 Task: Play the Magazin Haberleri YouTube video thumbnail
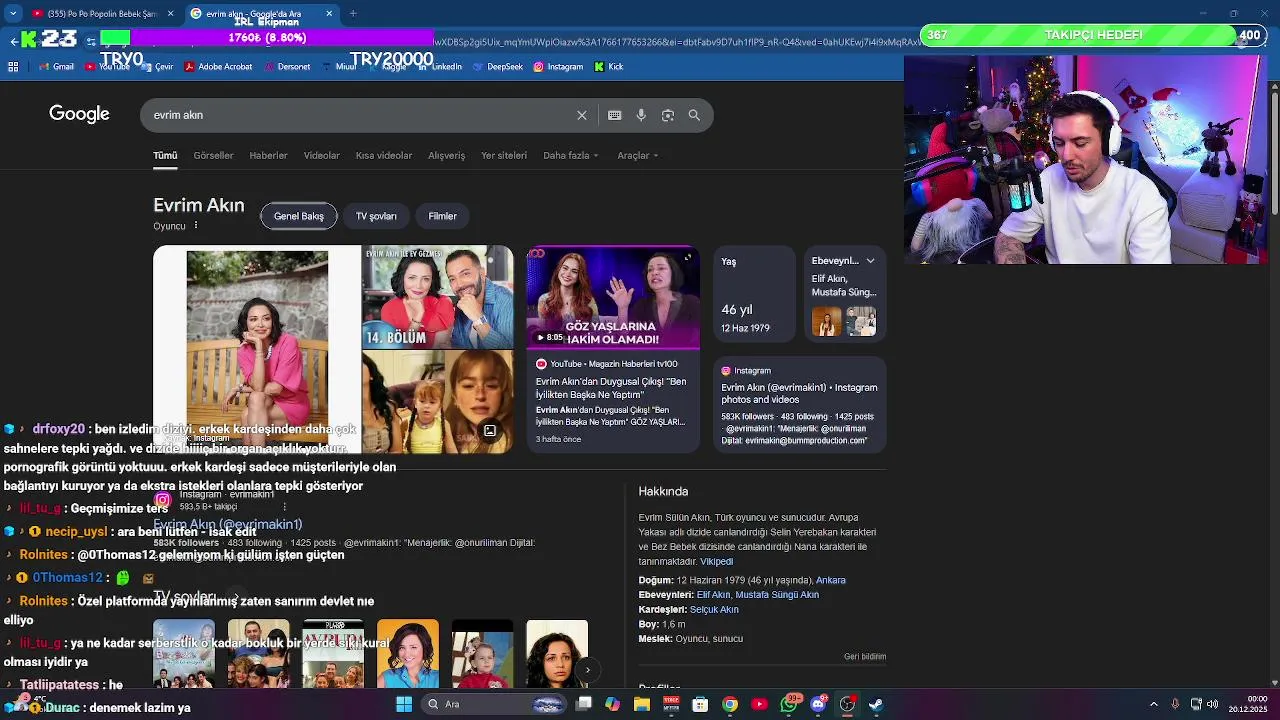(613, 298)
